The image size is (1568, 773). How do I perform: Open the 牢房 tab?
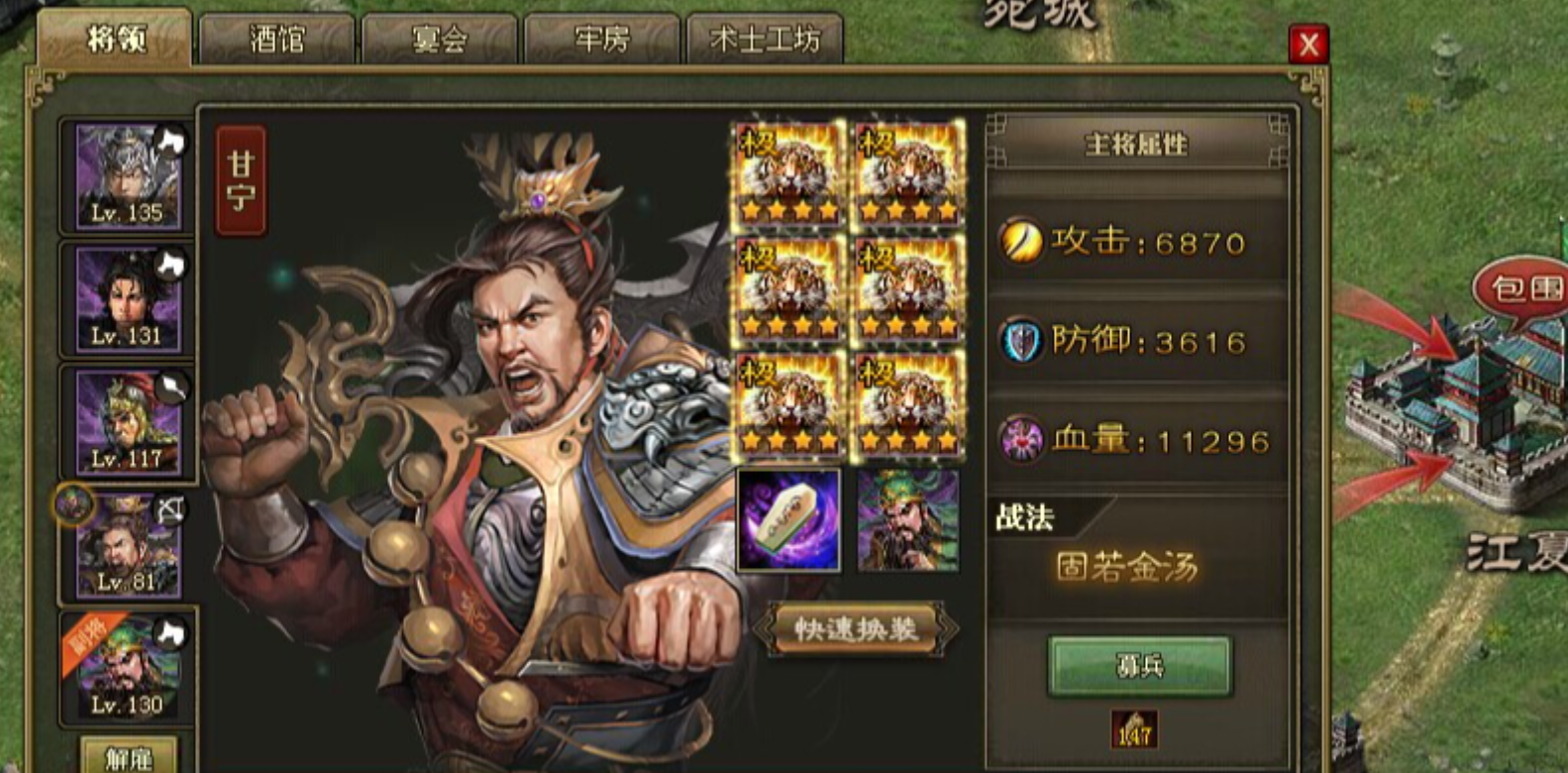coord(602,40)
